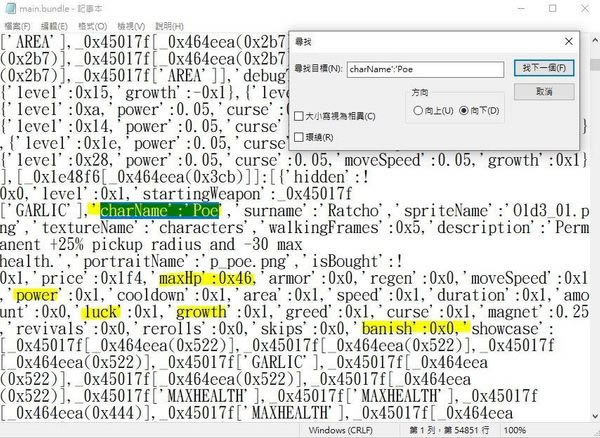
Task: Close the 尋找 dialog with its X
Action: pos(567,42)
